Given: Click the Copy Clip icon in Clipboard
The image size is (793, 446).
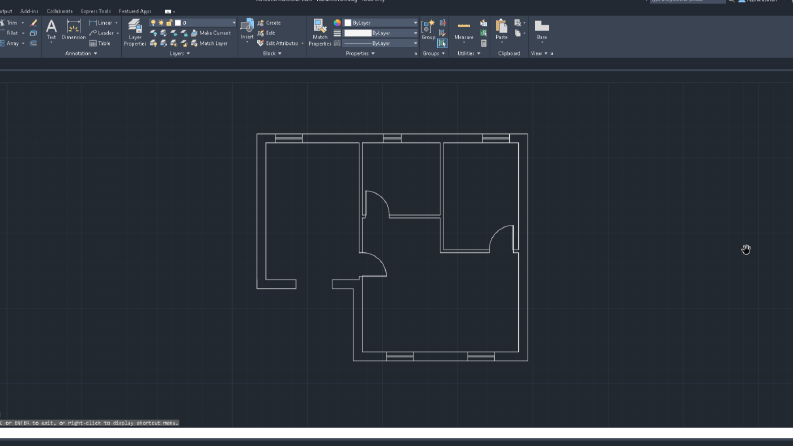Looking at the screenshot, I should coord(517,33).
